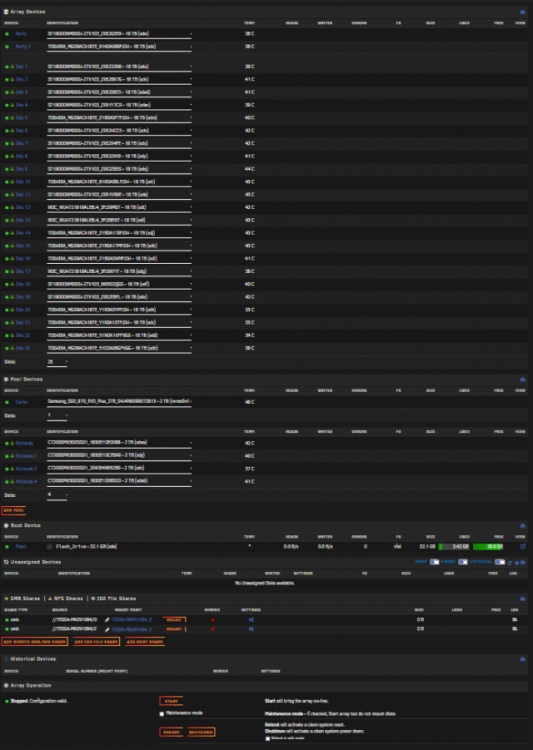Screen dimensions: 533x750
Task: Collapse the Historical Devices section arrow
Action: (522, 659)
